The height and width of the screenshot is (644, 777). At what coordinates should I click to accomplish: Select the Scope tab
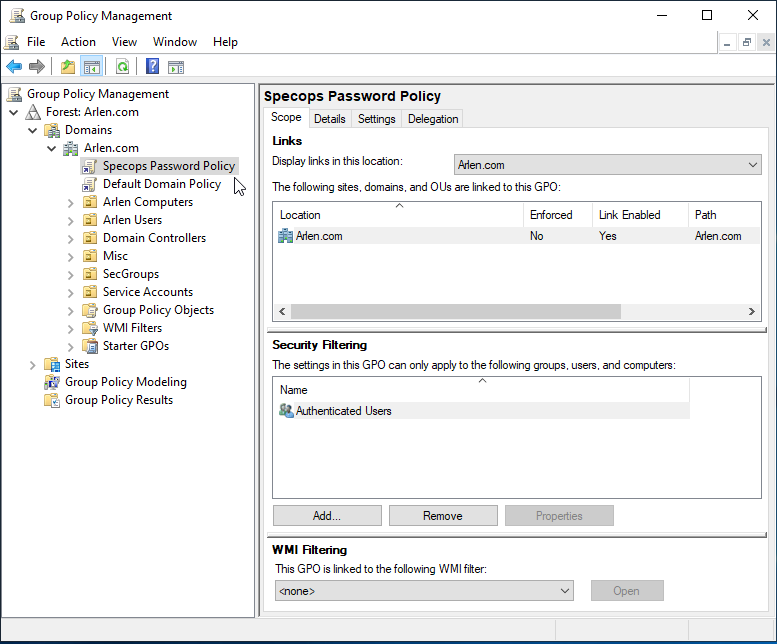pyautogui.click(x=286, y=117)
